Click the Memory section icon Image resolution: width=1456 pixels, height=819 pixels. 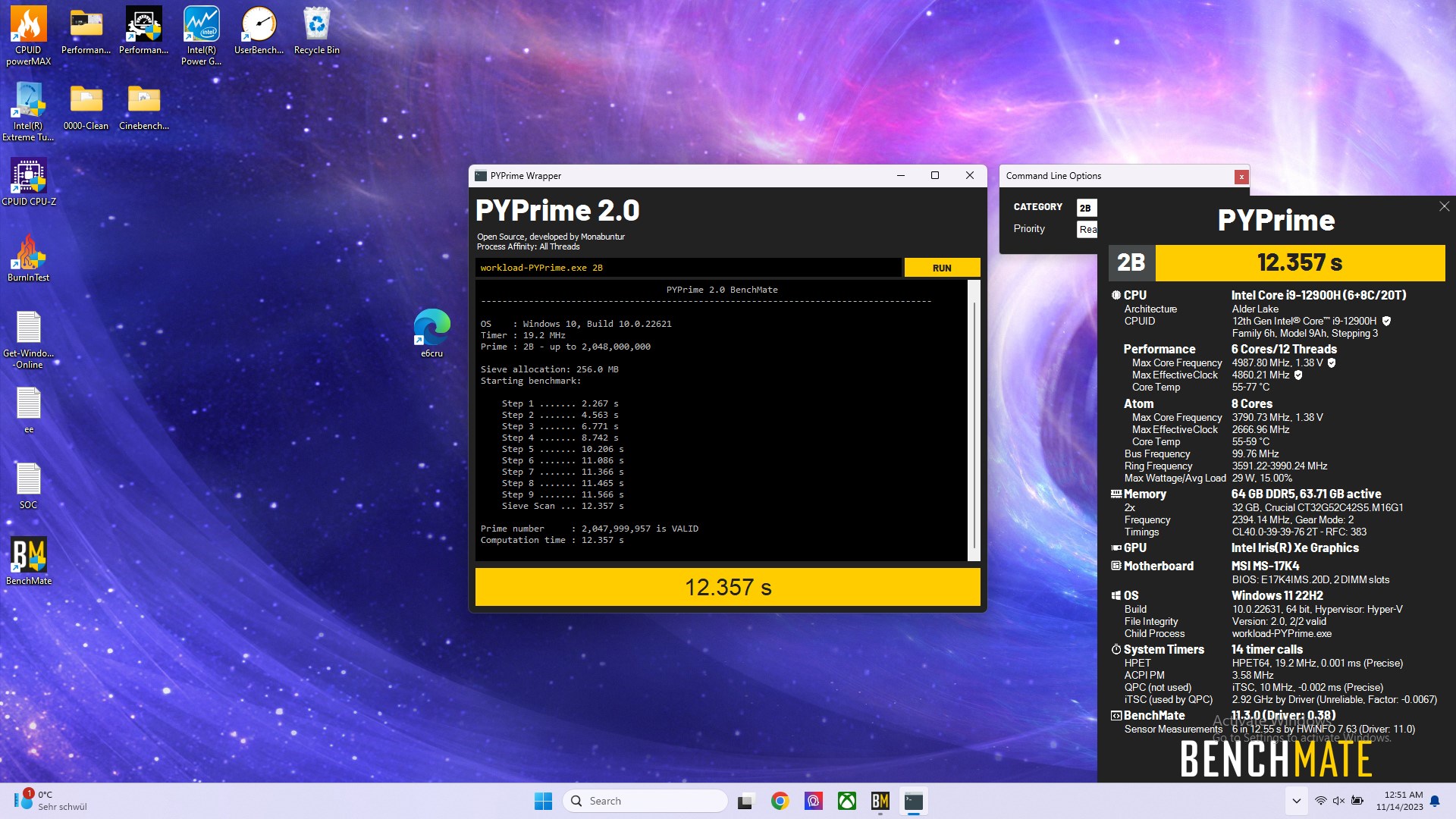(1116, 494)
